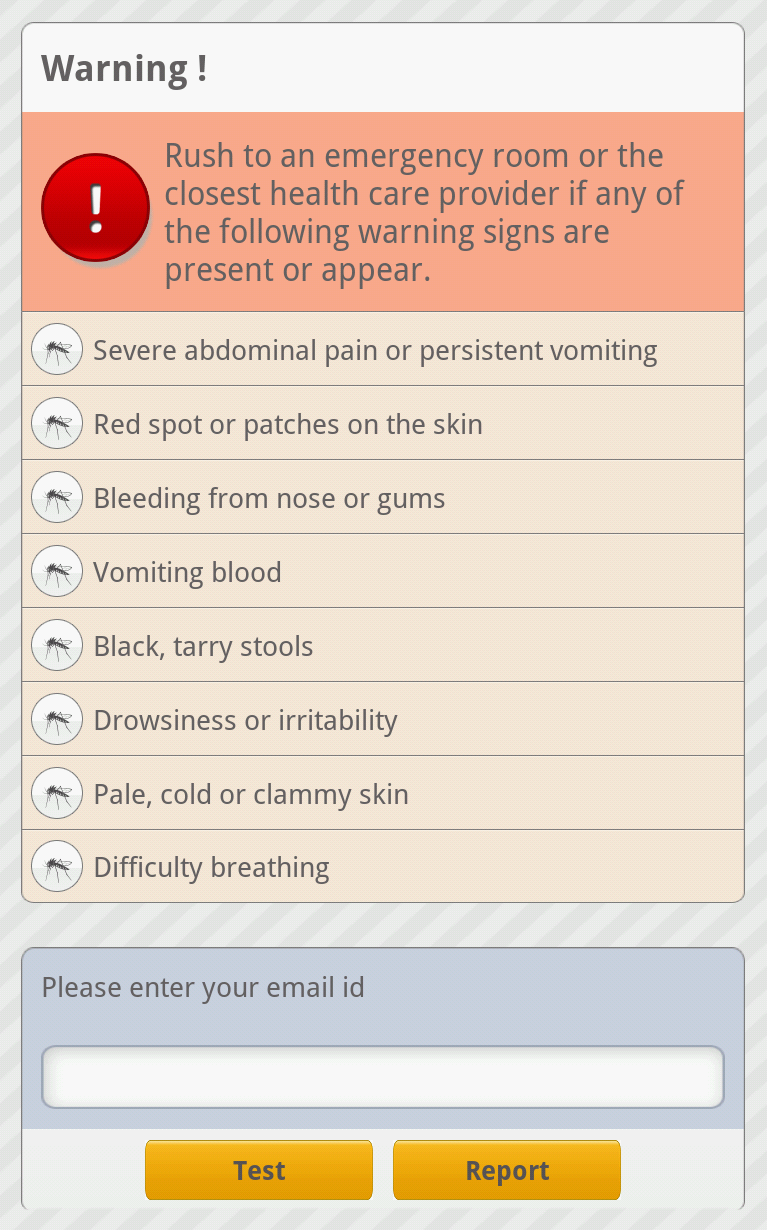Click mosquito icon beside Vomiting blood

pos(57,571)
